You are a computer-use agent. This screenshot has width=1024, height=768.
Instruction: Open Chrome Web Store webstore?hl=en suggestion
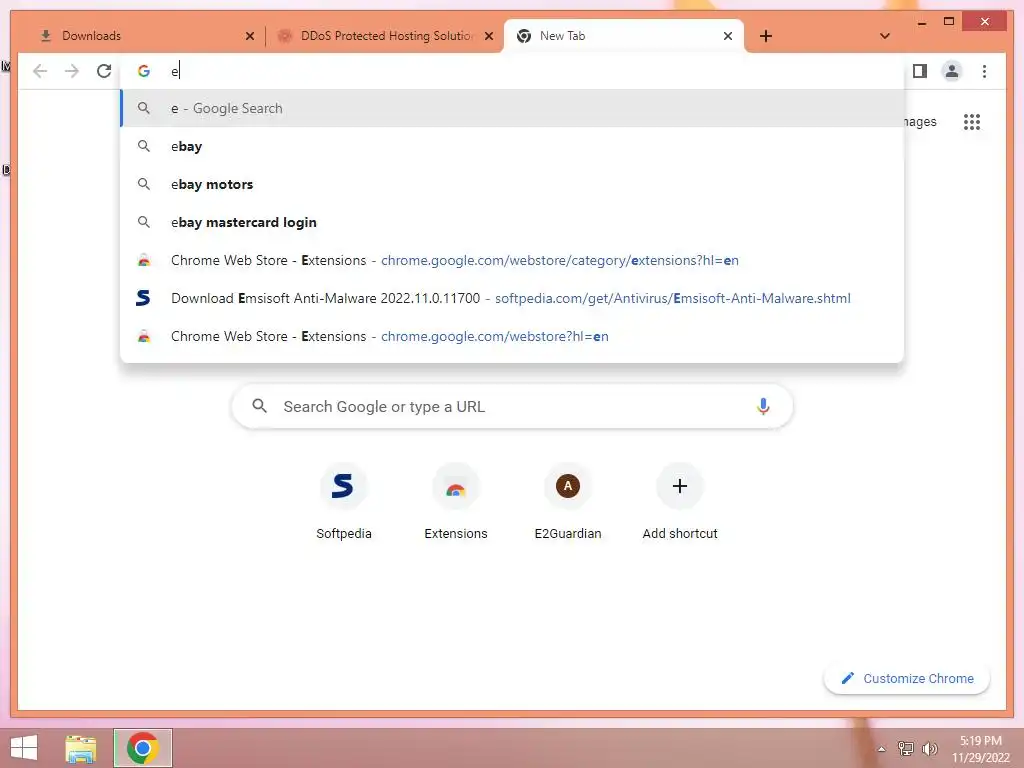[x=512, y=336]
